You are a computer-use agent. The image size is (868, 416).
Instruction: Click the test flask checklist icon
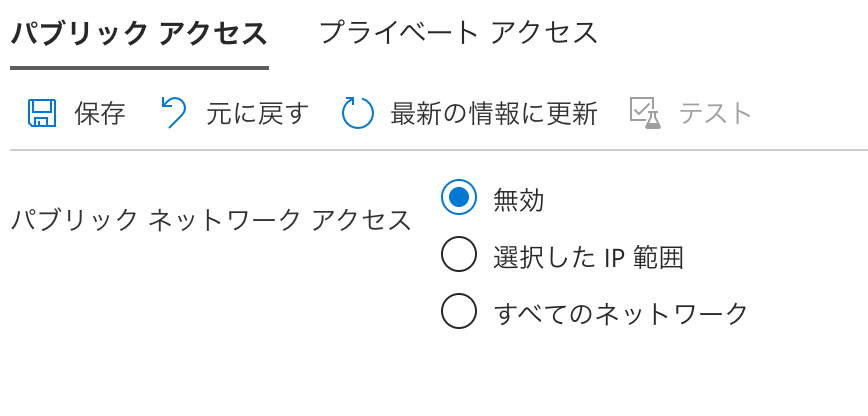coord(646,113)
